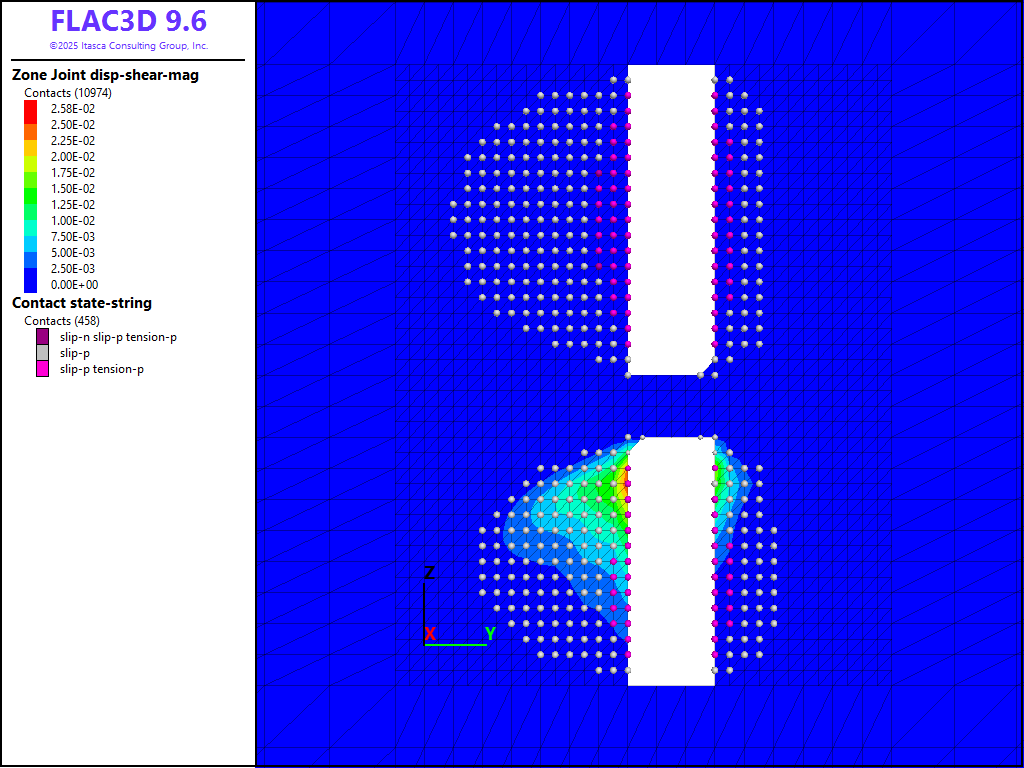
Task: Click the 2.58E-02 maximum value label
Action: coord(73,109)
